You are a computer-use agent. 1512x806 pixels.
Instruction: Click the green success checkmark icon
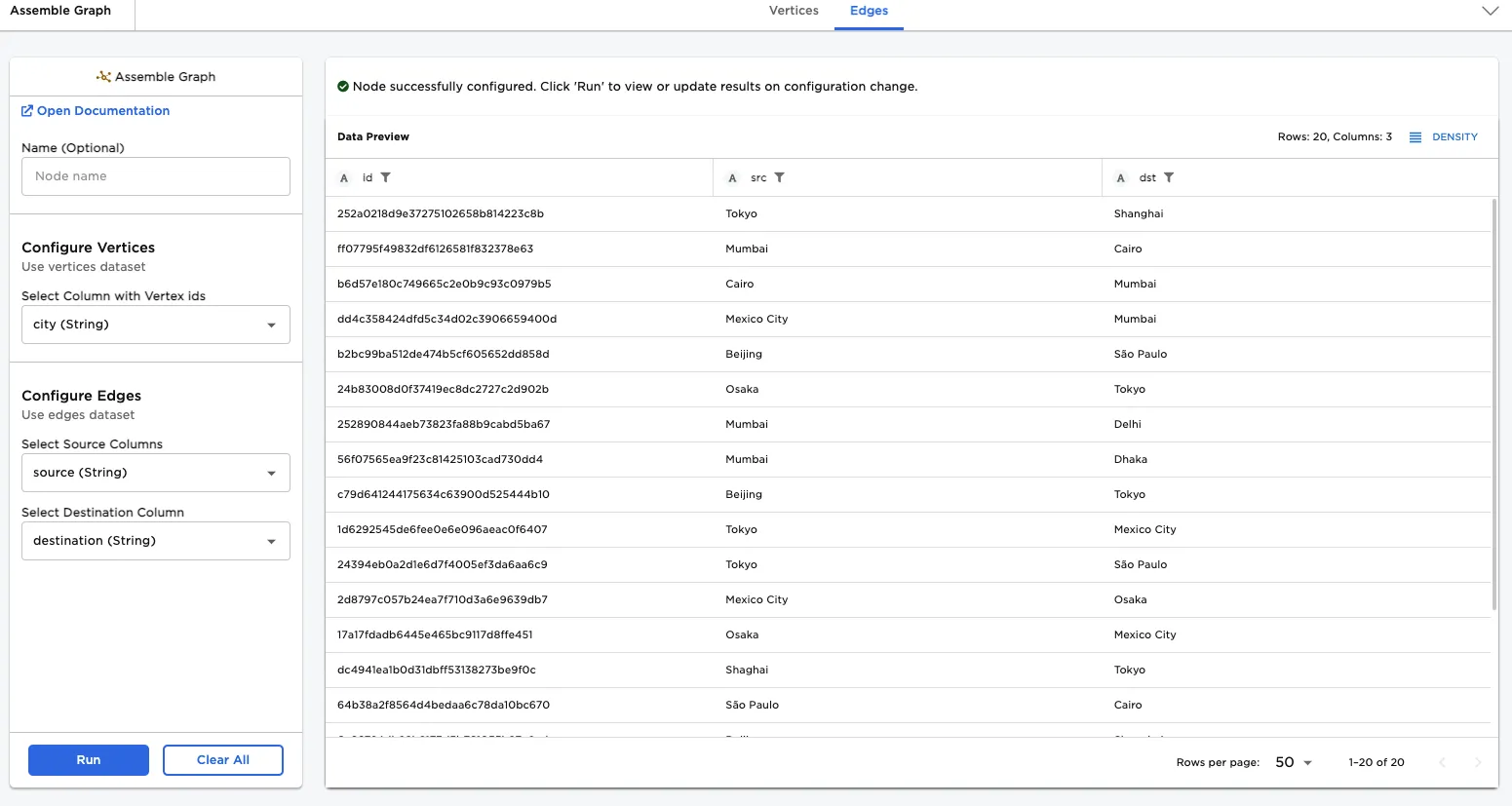pos(342,86)
